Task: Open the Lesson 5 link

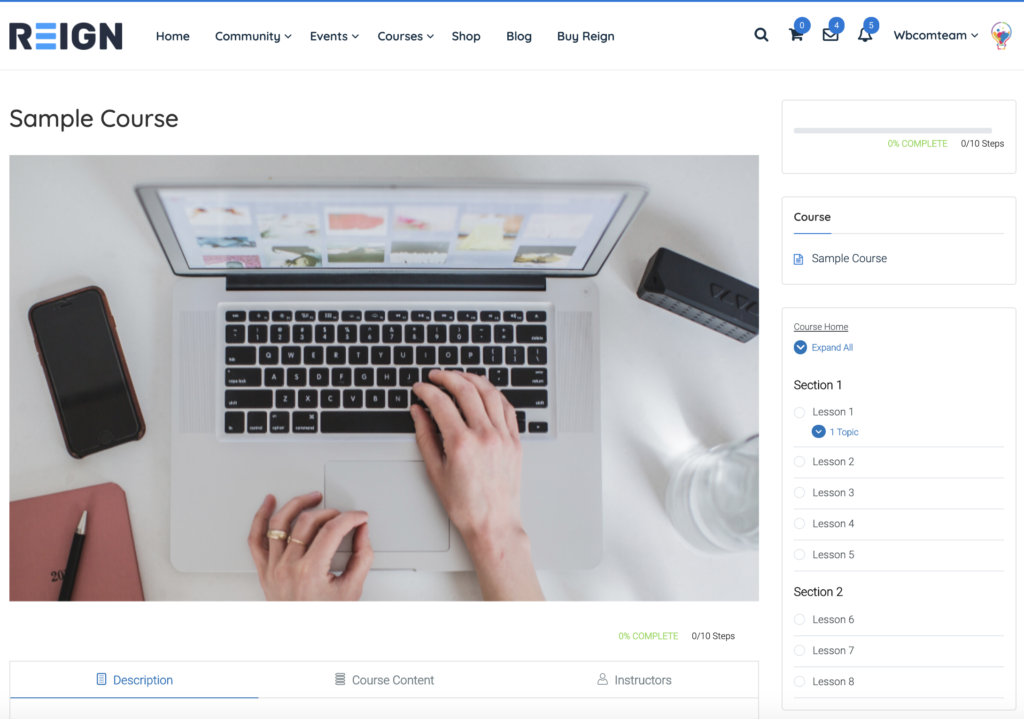Action: click(833, 554)
